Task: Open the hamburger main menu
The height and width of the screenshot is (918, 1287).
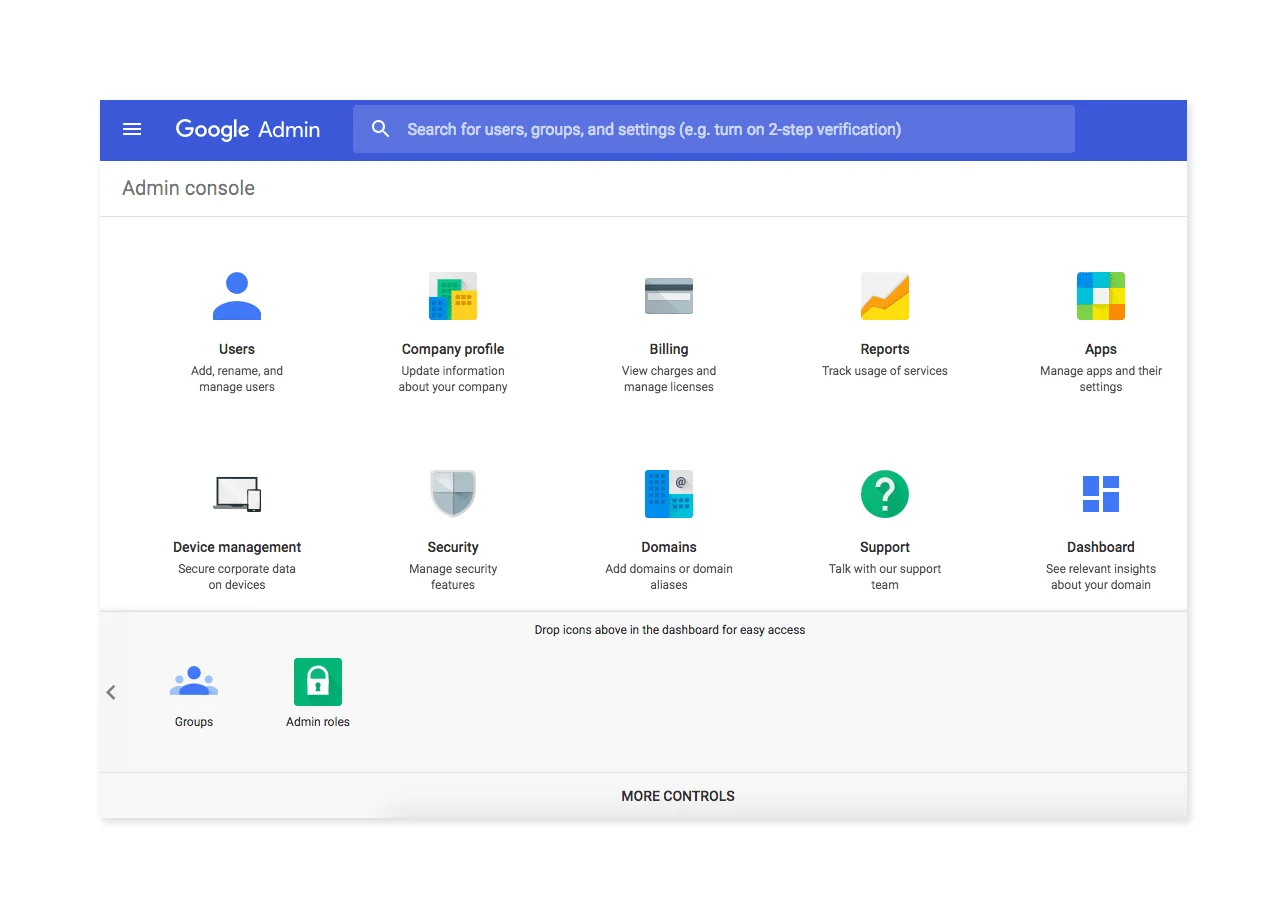Action: click(x=132, y=129)
